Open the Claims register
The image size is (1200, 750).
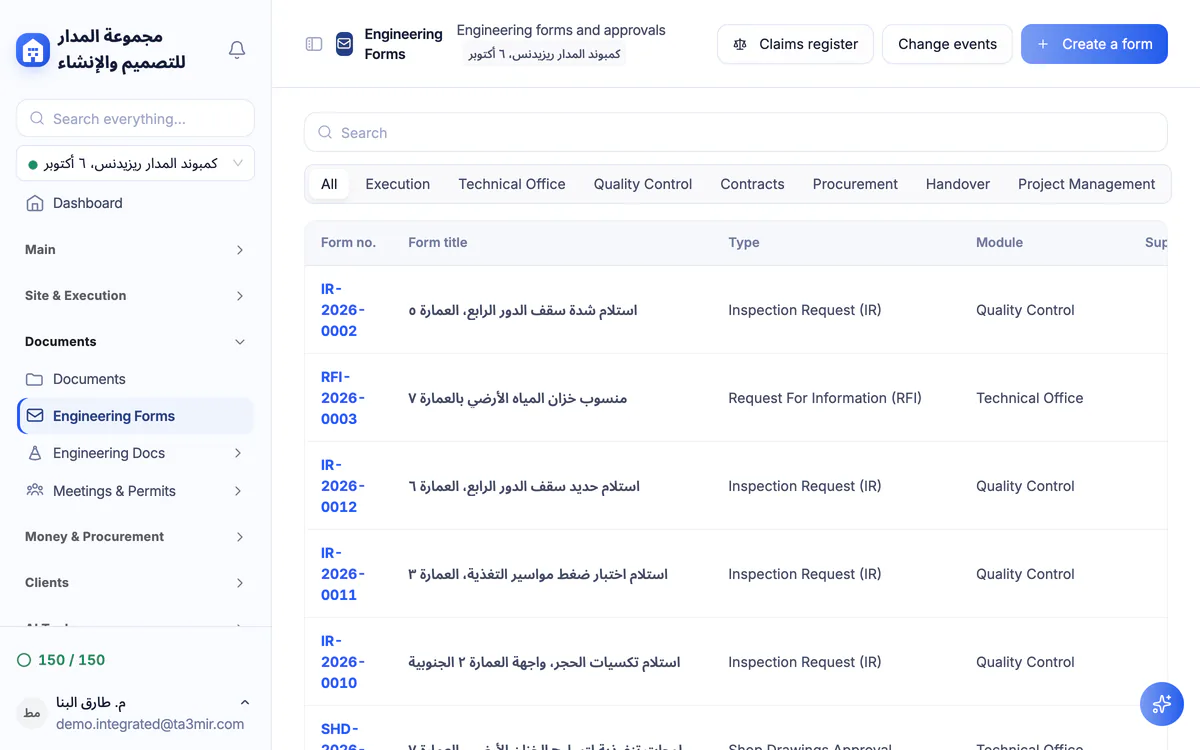(x=795, y=44)
